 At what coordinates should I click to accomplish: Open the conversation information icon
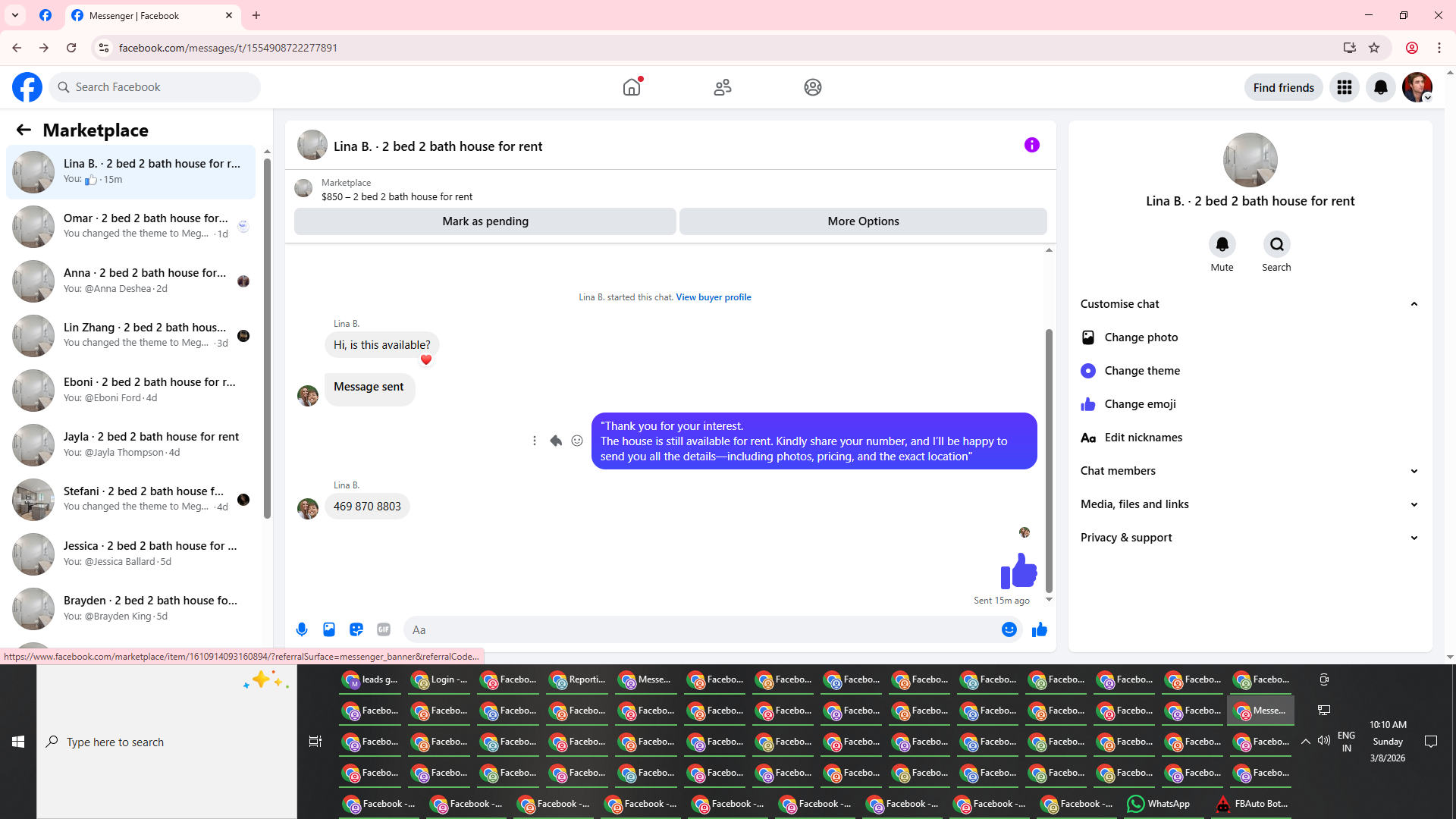coord(1031,145)
